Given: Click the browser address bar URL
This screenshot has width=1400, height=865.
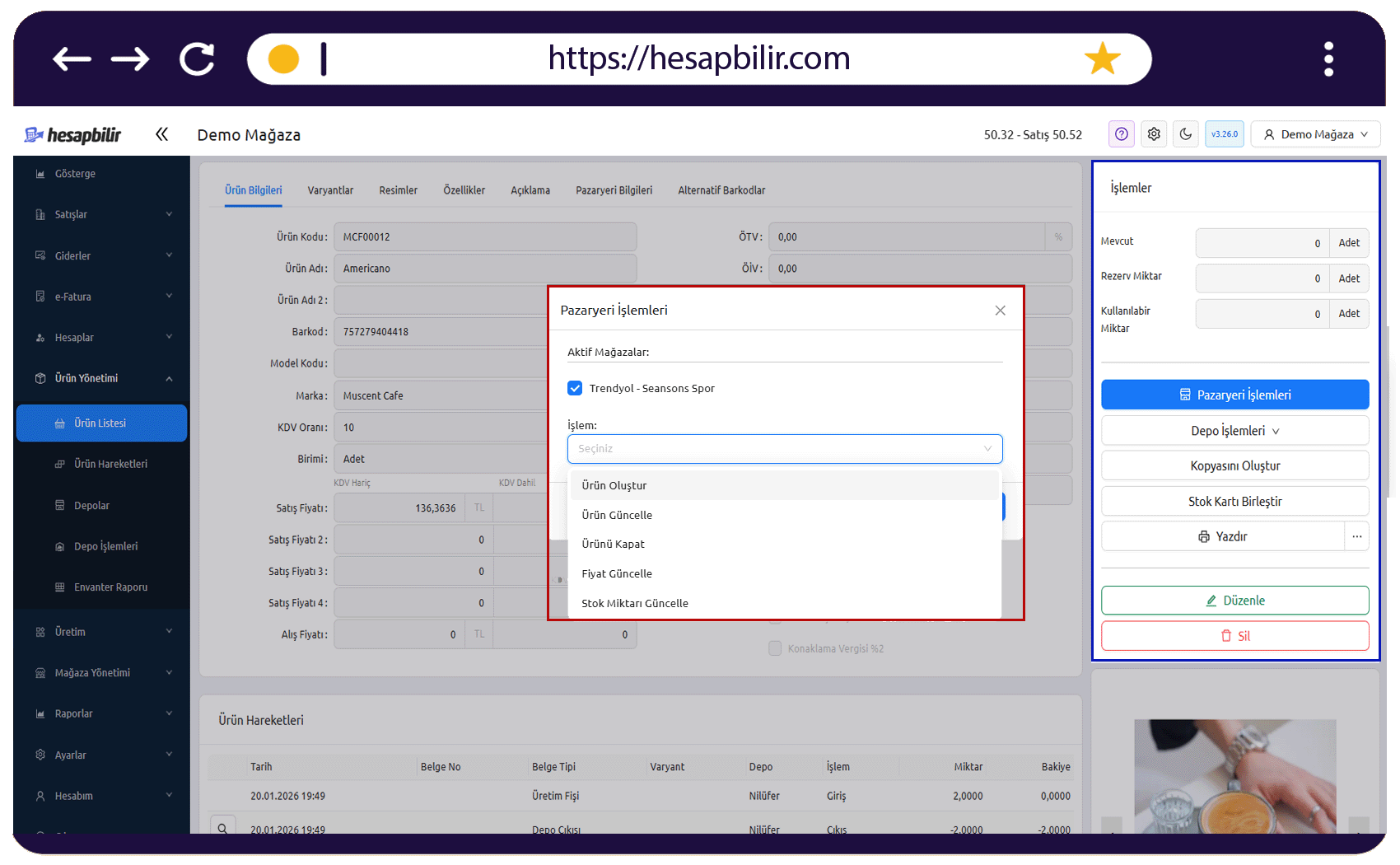Looking at the screenshot, I should [x=698, y=58].
